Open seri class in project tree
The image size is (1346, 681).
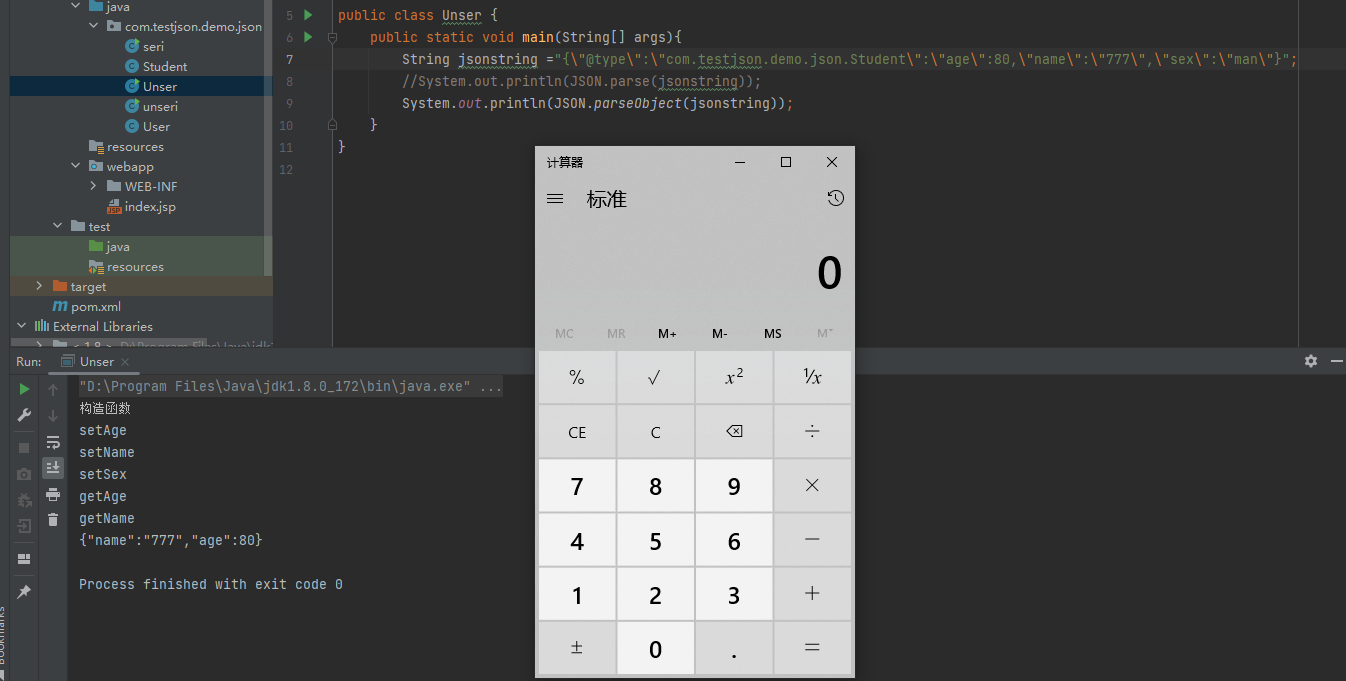pos(153,46)
